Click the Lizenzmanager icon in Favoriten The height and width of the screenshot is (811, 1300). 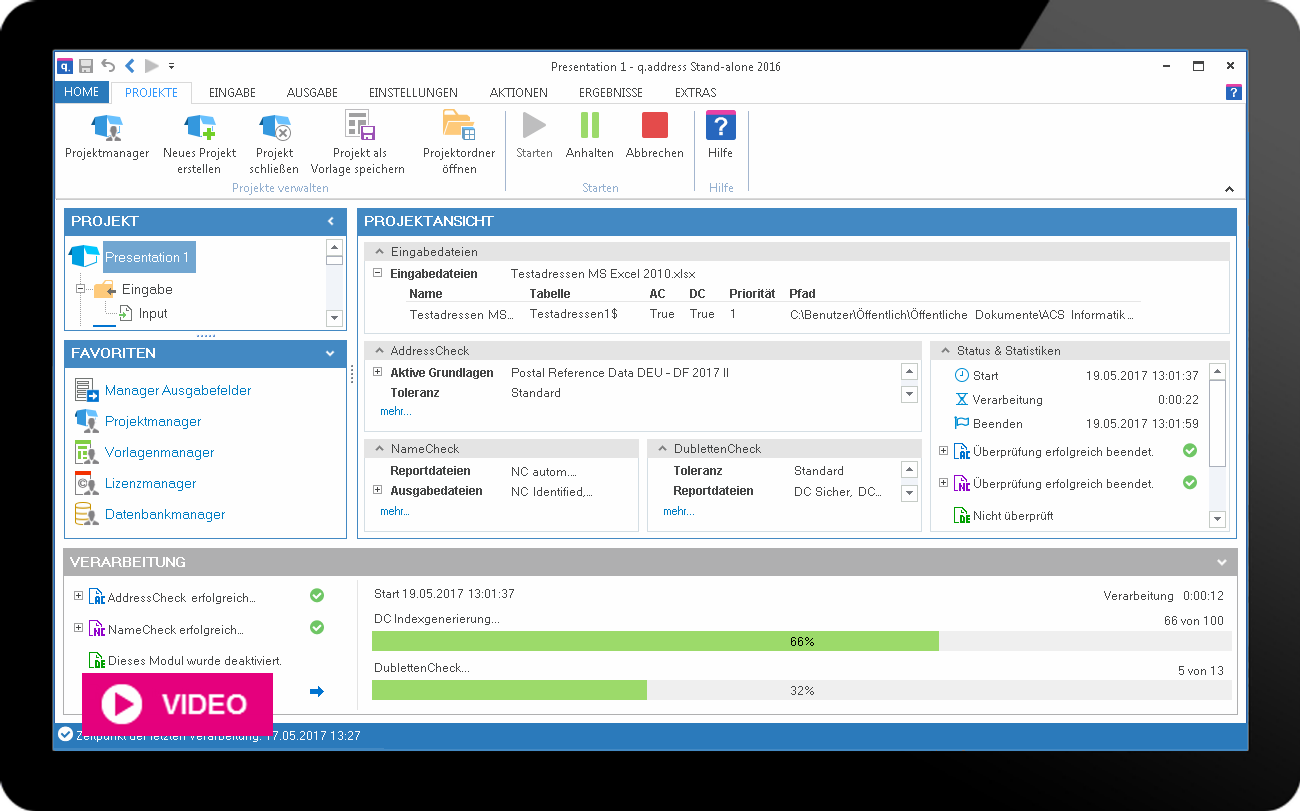click(x=87, y=483)
